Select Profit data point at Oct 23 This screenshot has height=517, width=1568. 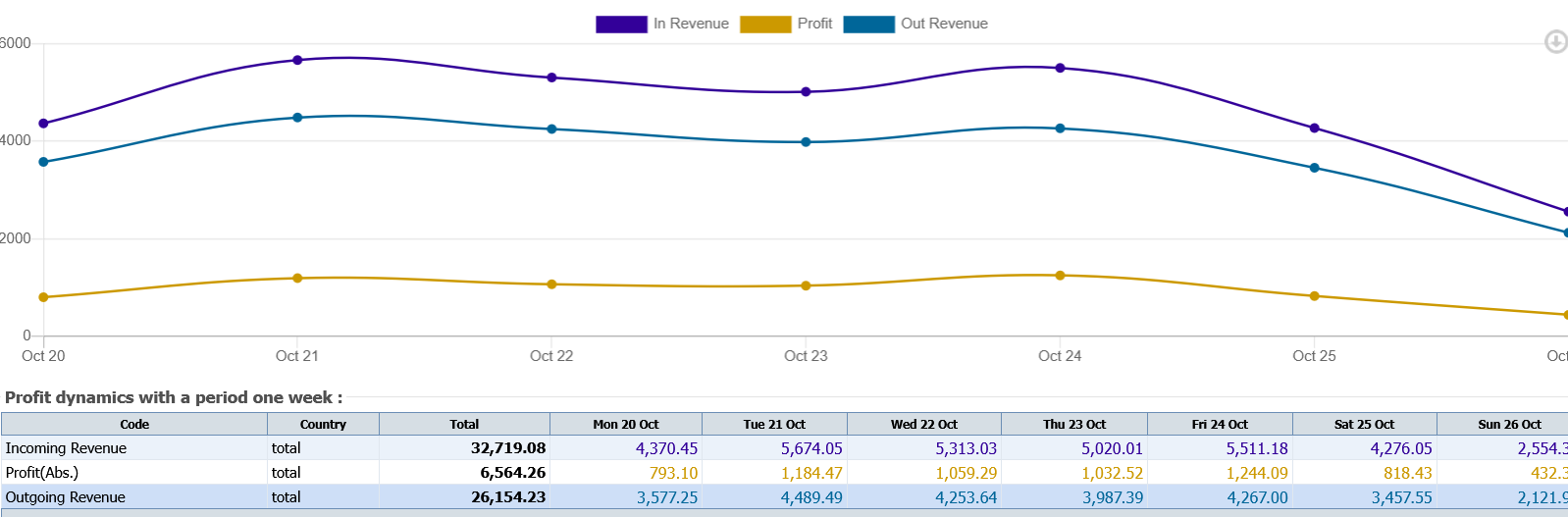[x=806, y=286]
